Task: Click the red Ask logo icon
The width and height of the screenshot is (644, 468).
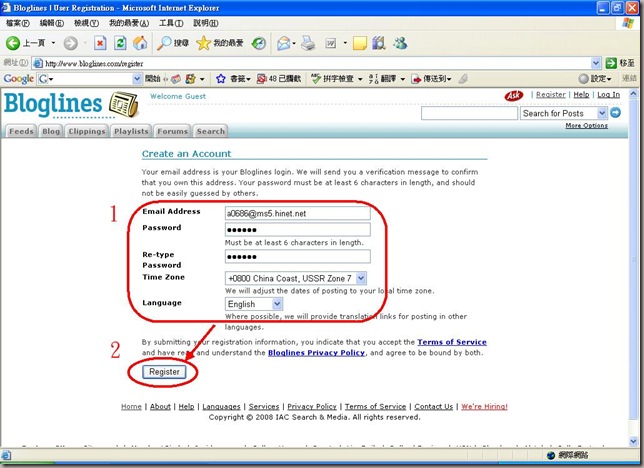Action: click(513, 96)
